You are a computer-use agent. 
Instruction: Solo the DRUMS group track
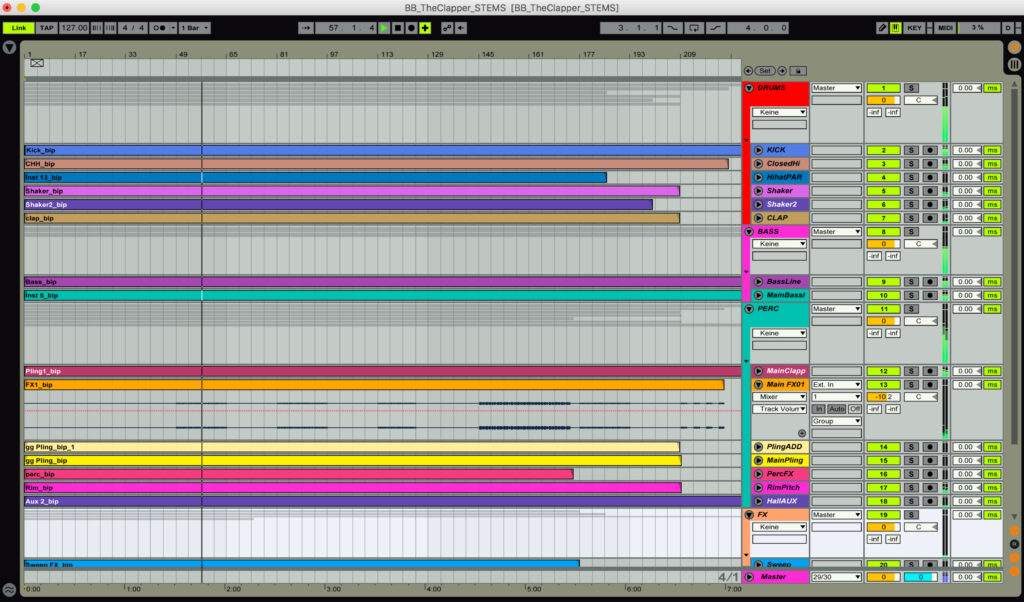click(911, 88)
